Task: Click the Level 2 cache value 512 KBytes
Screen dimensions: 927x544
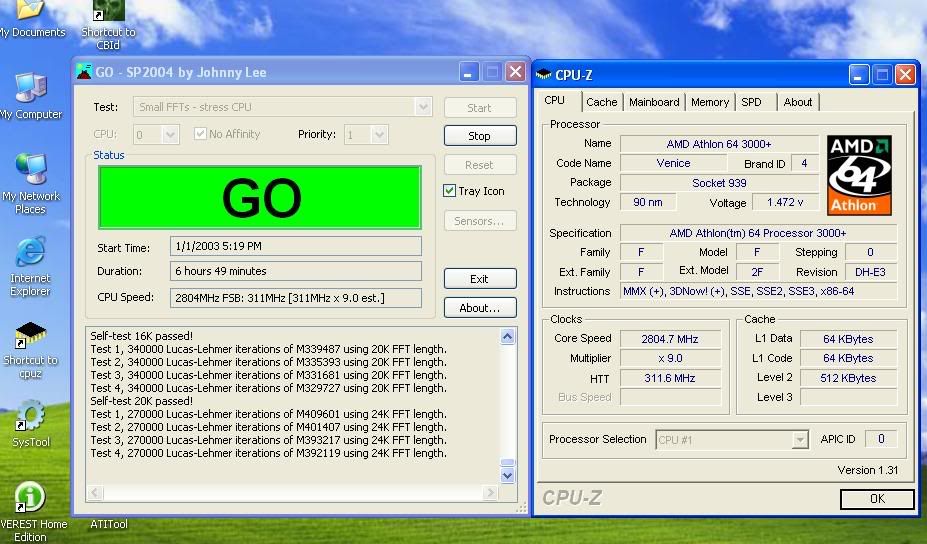Action: point(848,378)
